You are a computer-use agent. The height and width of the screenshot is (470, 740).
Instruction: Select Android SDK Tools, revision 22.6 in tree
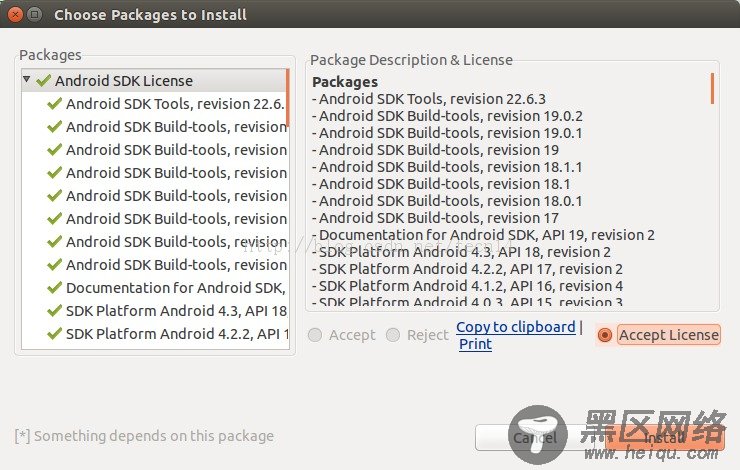coord(175,104)
